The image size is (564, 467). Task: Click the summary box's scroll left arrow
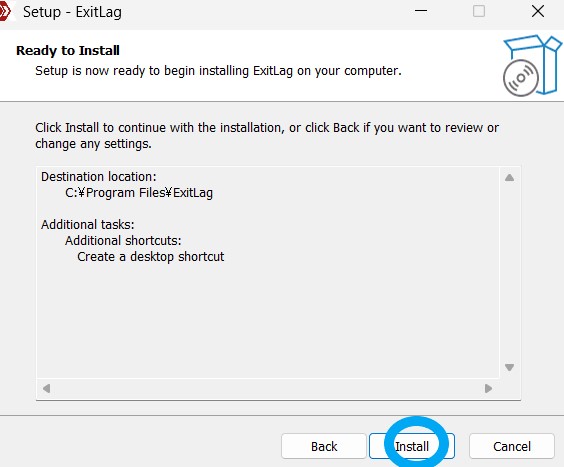coord(46,389)
